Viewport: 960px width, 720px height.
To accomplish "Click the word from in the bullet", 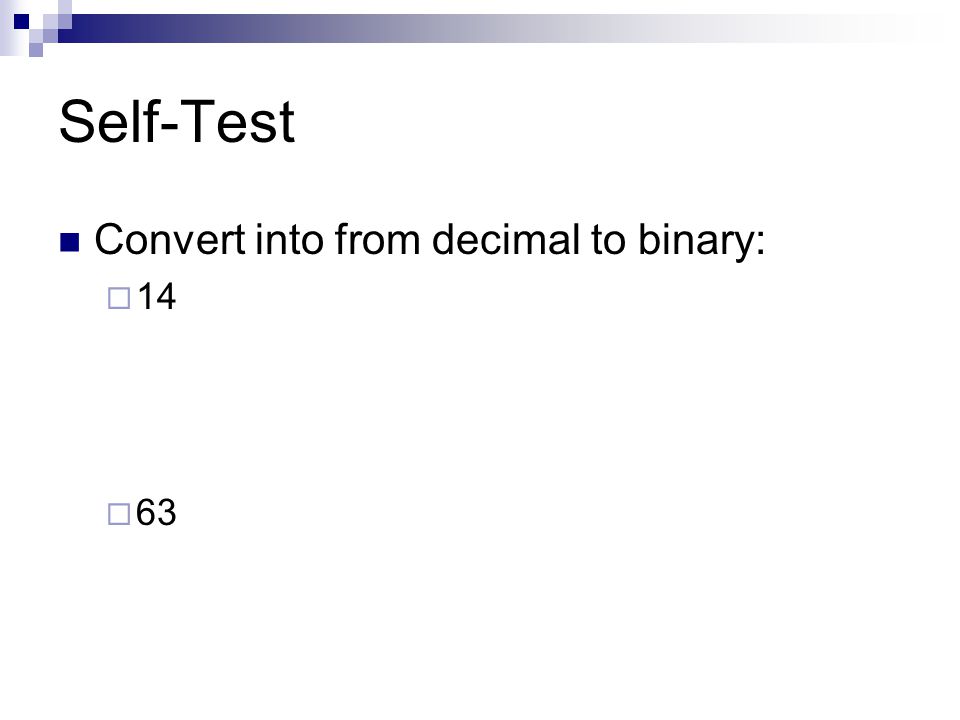I will pos(377,239).
